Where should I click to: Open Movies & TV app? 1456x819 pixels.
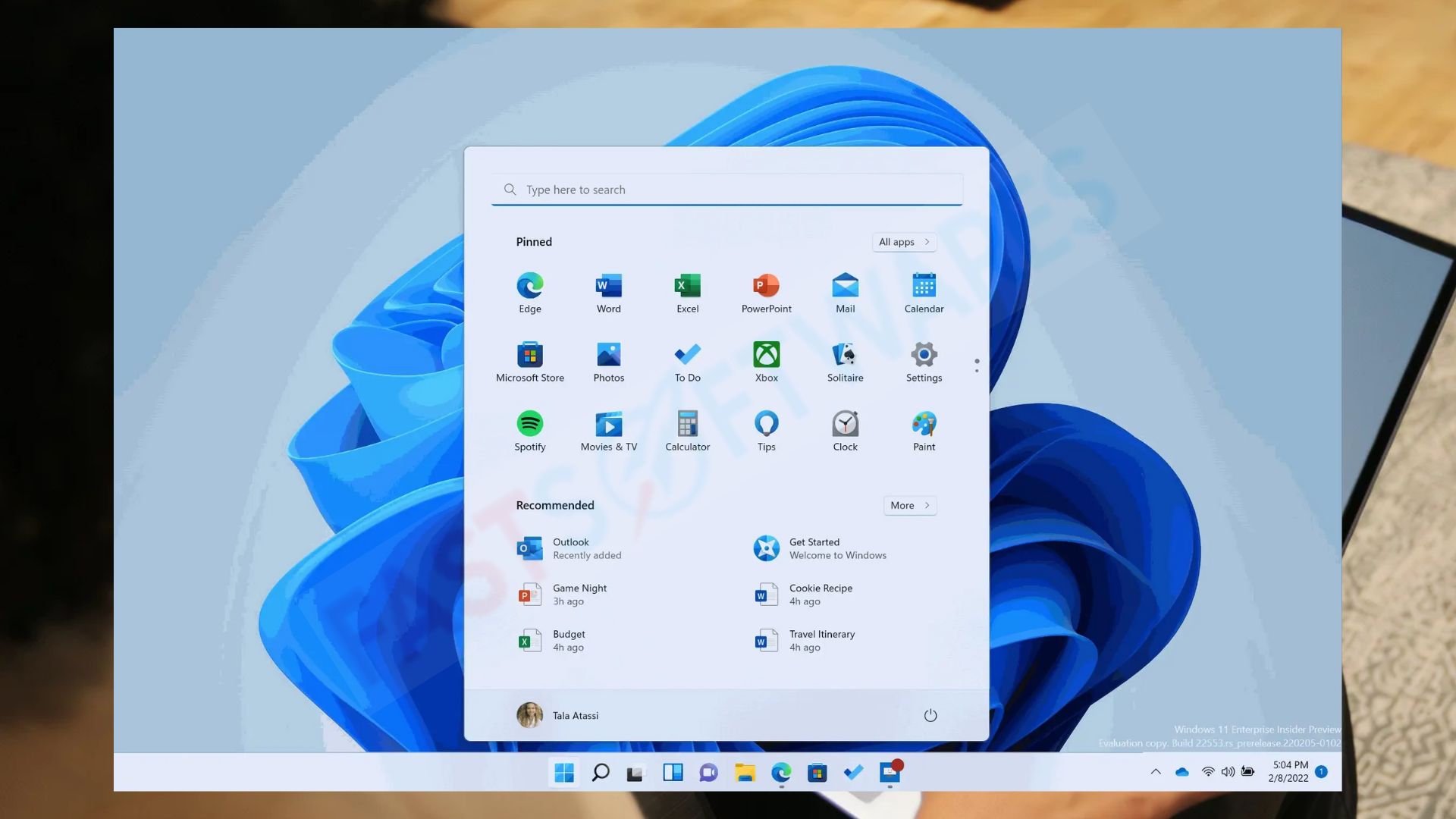pyautogui.click(x=609, y=431)
